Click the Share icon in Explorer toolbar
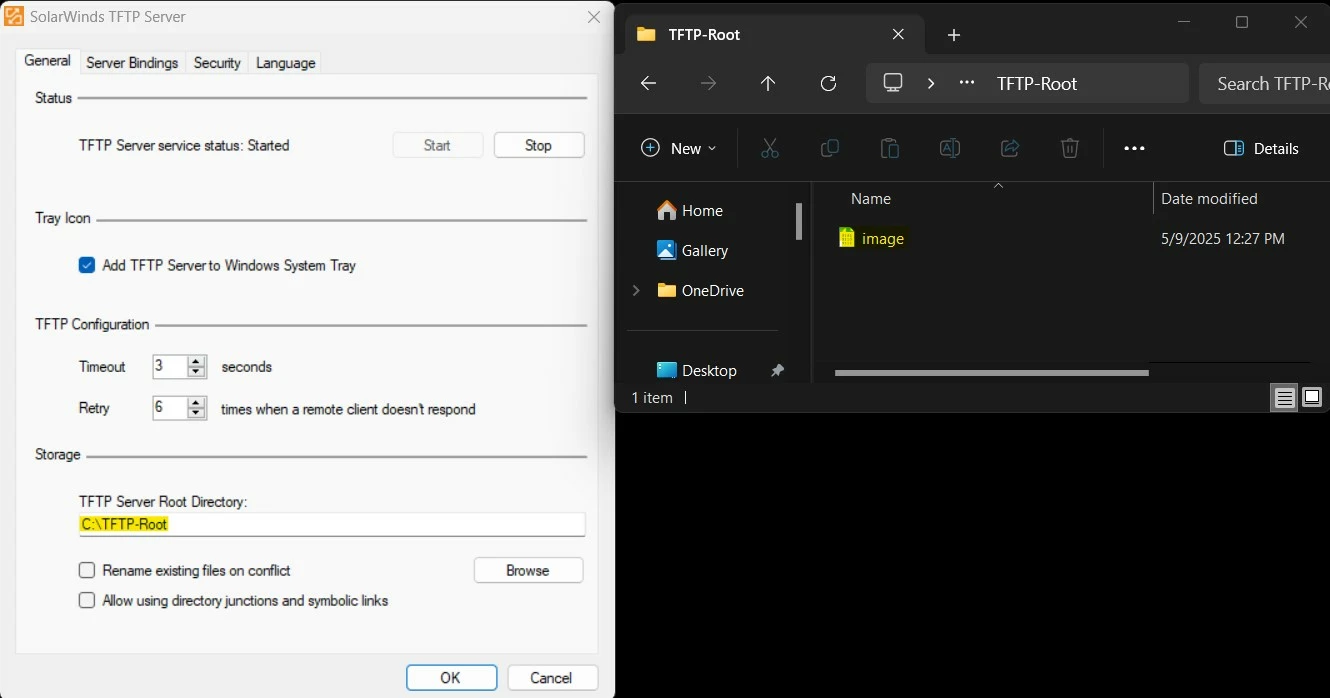 pyautogui.click(x=1009, y=148)
